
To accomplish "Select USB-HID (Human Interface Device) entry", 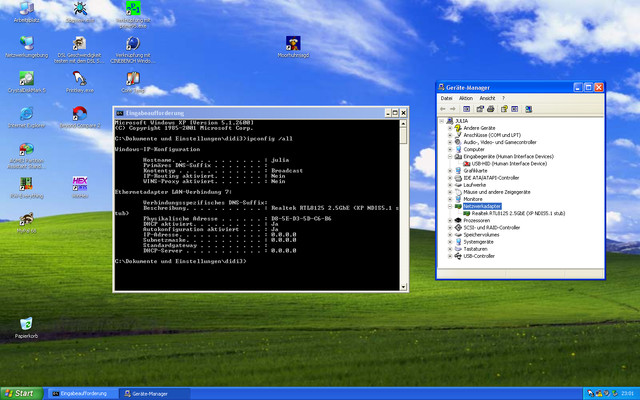I will (x=509, y=164).
